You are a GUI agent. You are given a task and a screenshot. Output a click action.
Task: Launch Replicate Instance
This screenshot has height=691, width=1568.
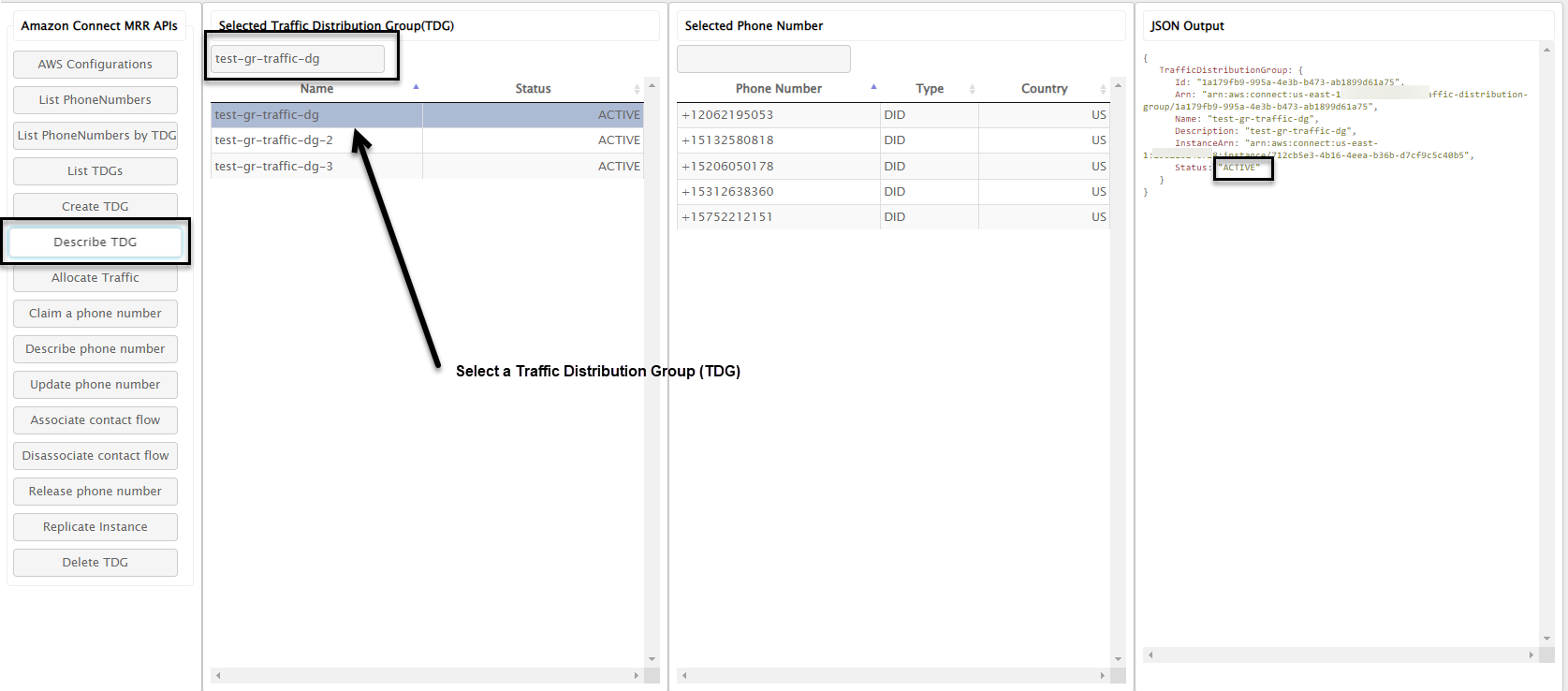pyautogui.click(x=95, y=527)
